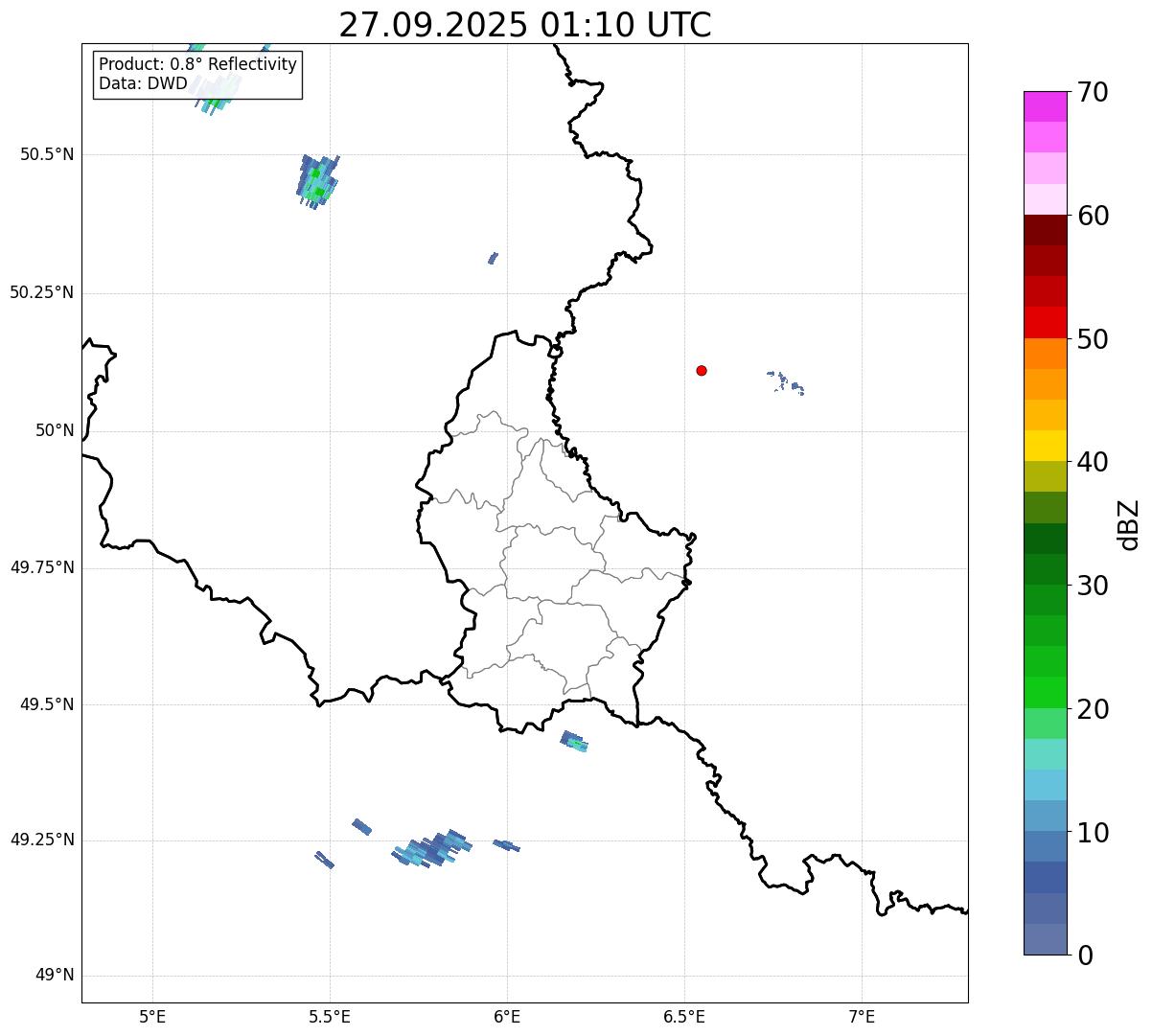This screenshot has height=1036, width=1152.
Task: Click the 10 colorbar tick value
Action: [x=1093, y=833]
